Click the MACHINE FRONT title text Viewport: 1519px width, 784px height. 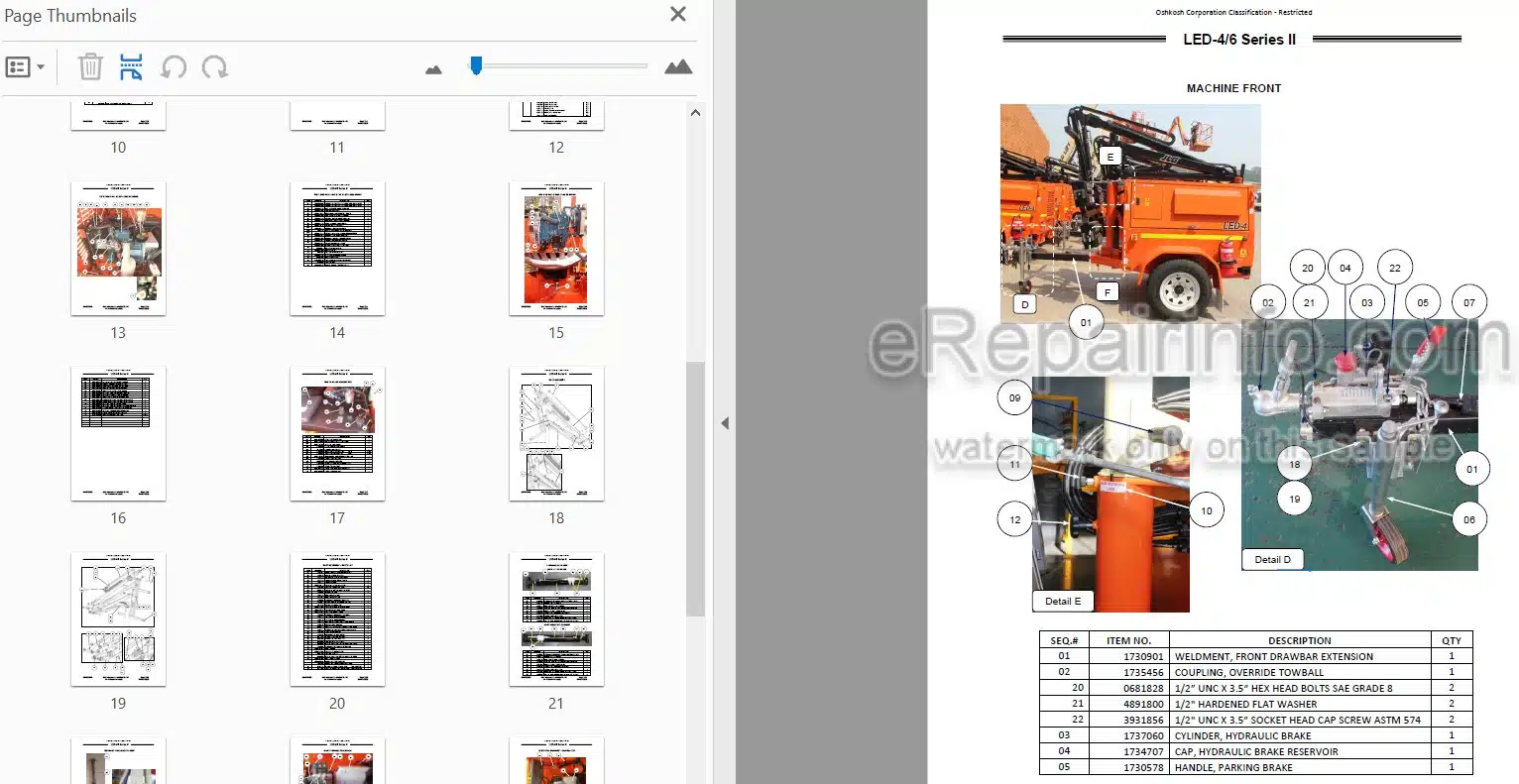[x=1233, y=88]
